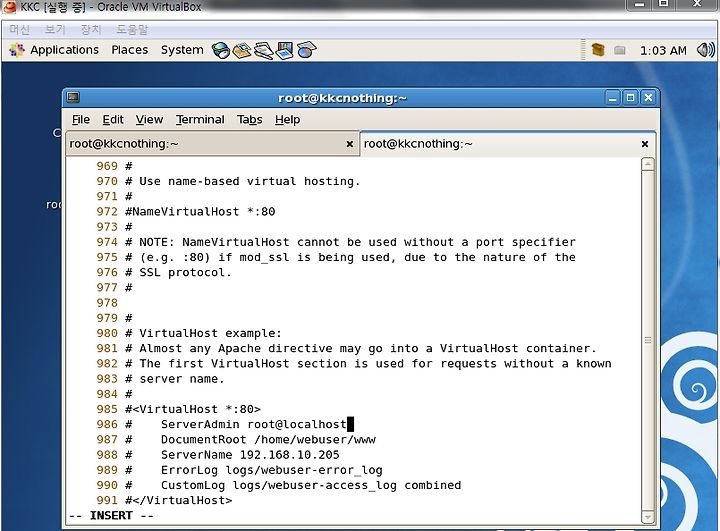The image size is (720, 531).
Task: Maximize the terminal window
Action: click(630, 97)
